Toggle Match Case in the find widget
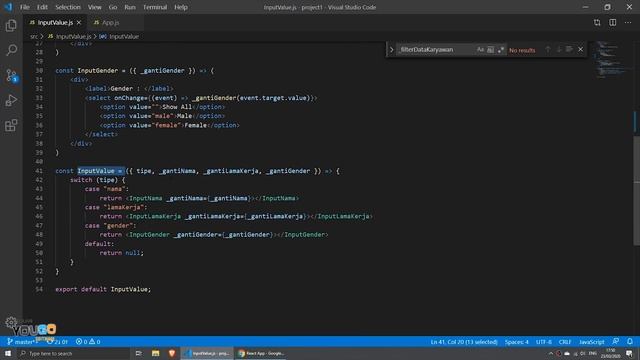 tap(480, 49)
